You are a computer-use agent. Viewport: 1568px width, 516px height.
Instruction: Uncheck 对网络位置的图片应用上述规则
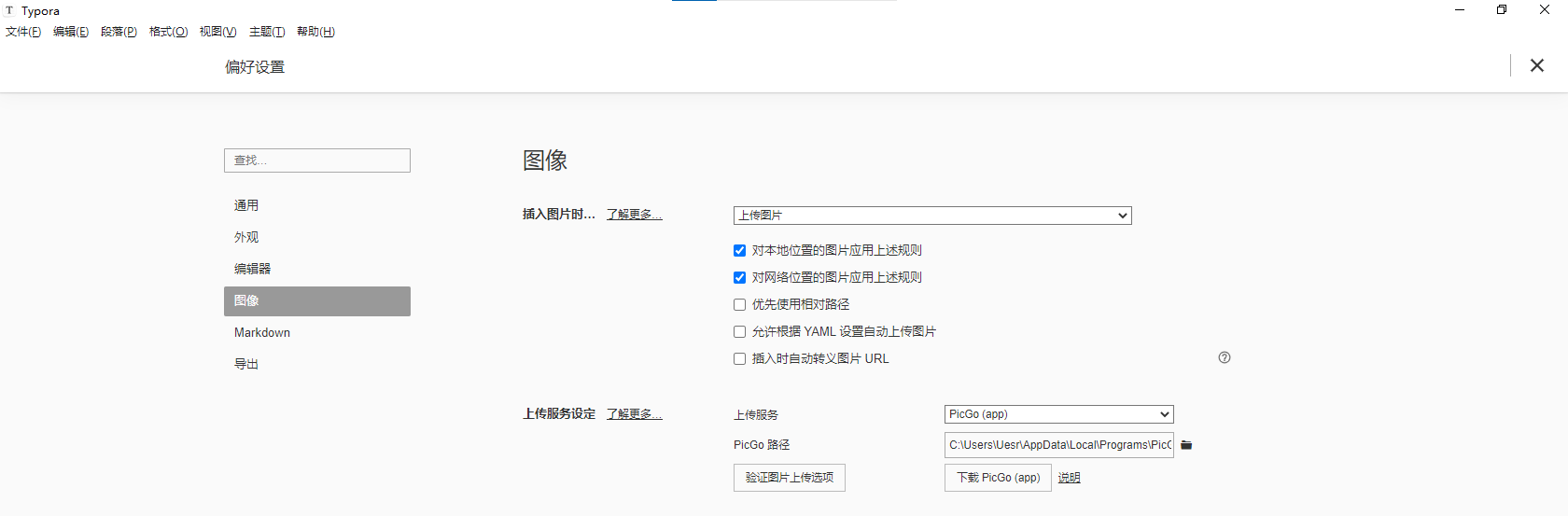739,277
